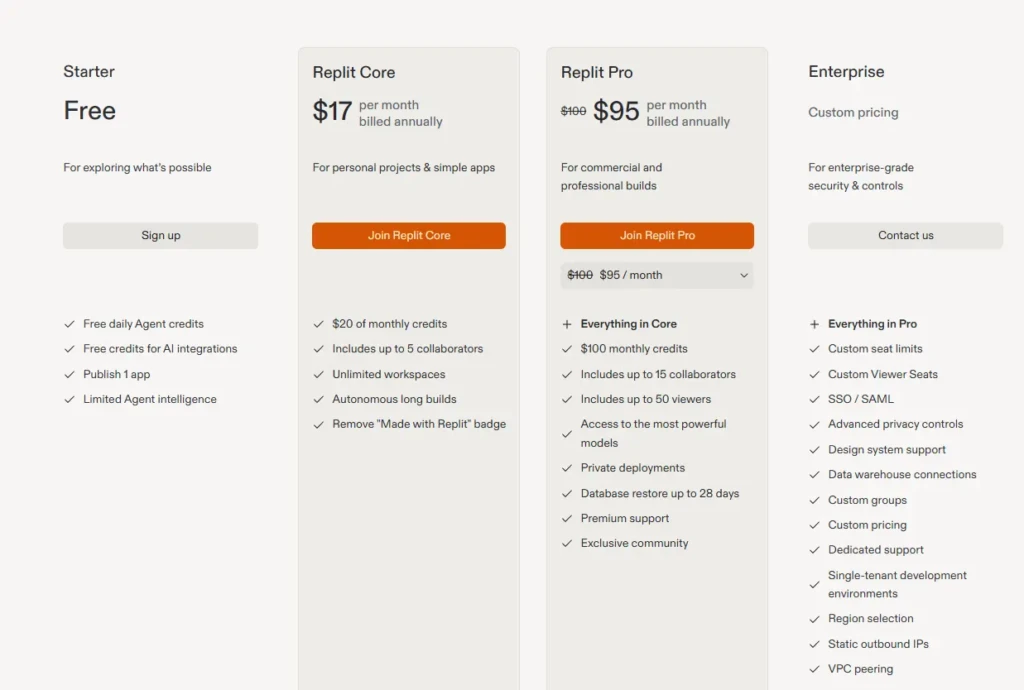Click the Contact us button
Image resolution: width=1024 pixels, height=690 pixels.
click(x=905, y=235)
